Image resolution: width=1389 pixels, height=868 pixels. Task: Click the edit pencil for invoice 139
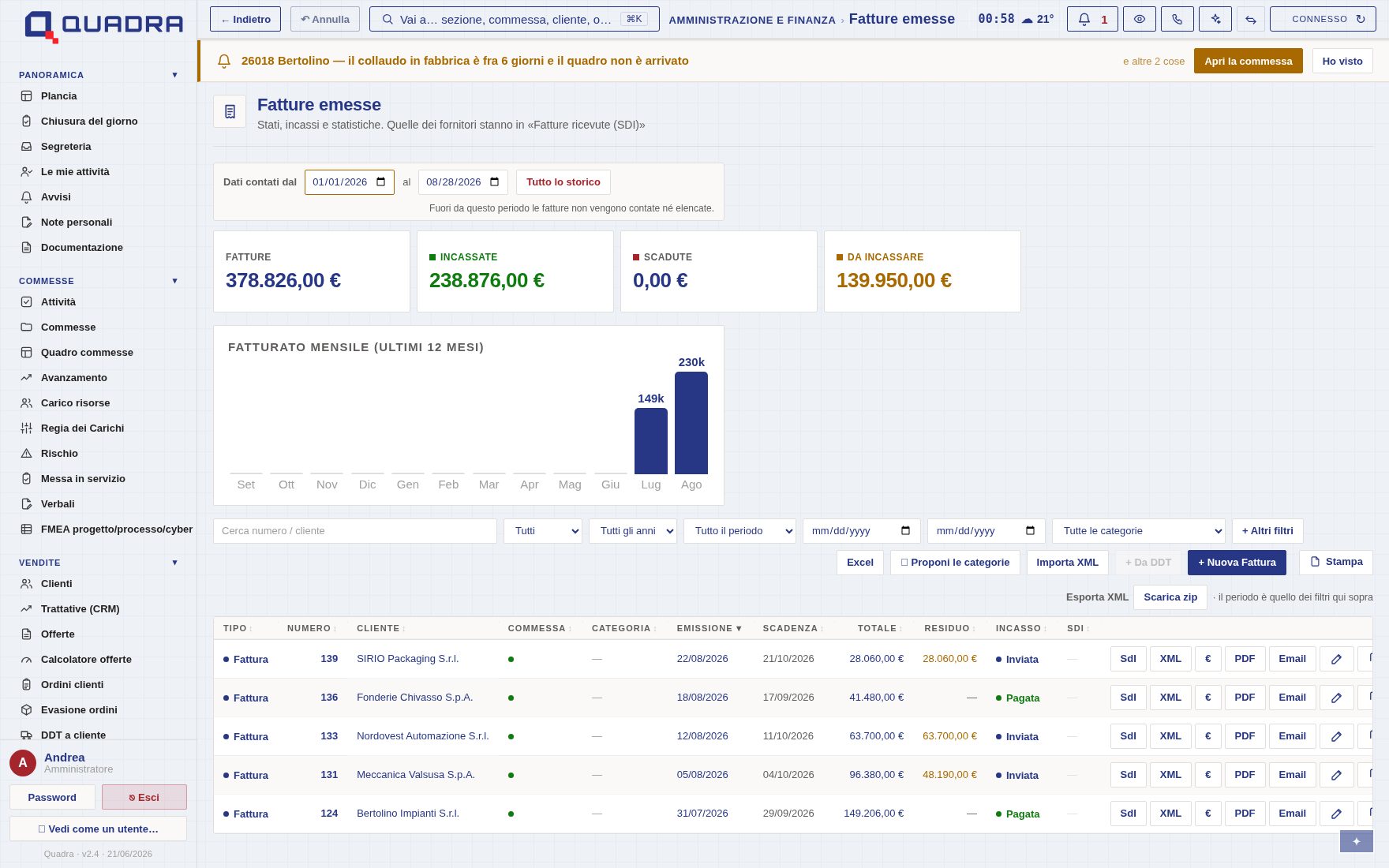coord(1336,659)
